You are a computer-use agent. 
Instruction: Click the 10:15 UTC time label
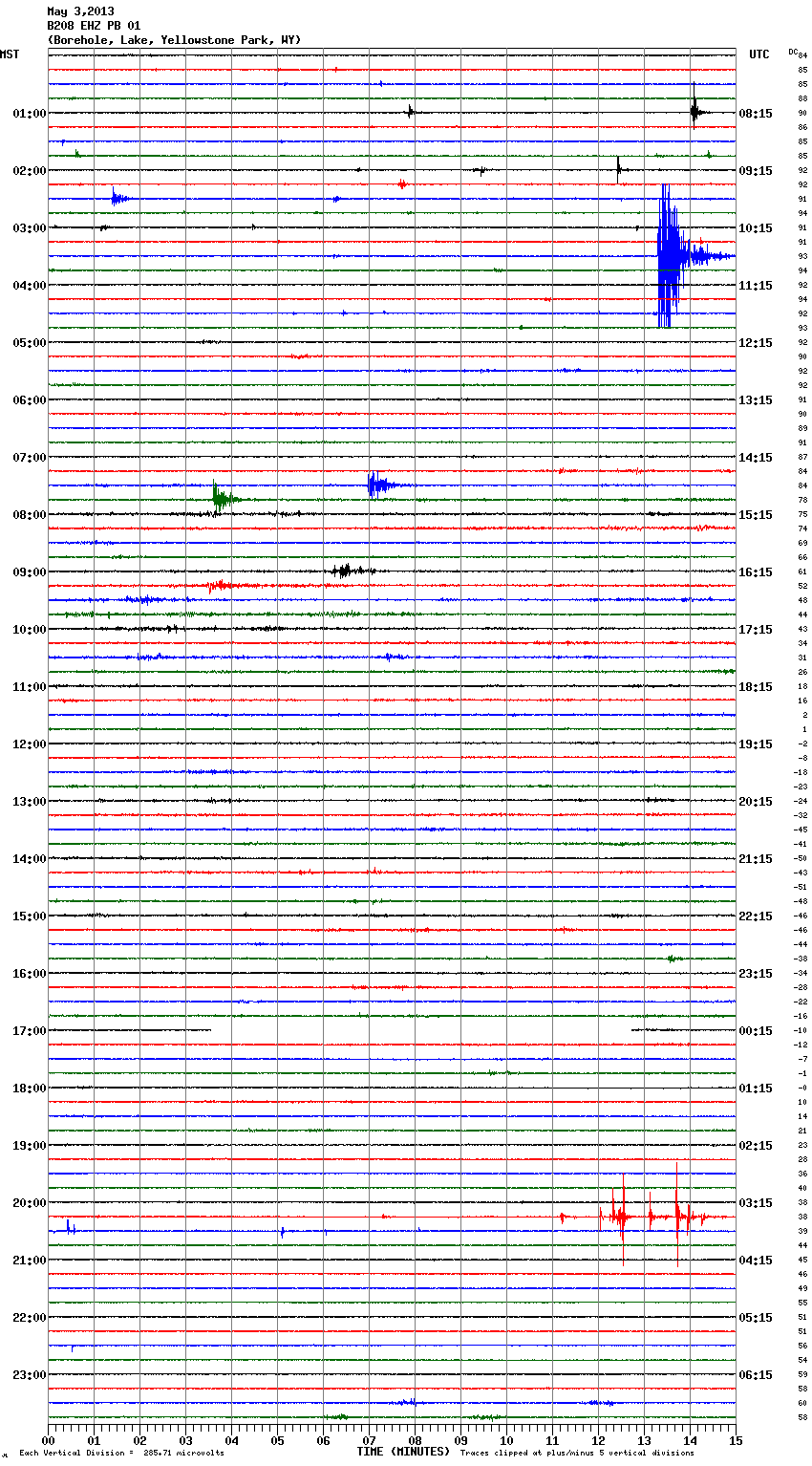coord(756,227)
